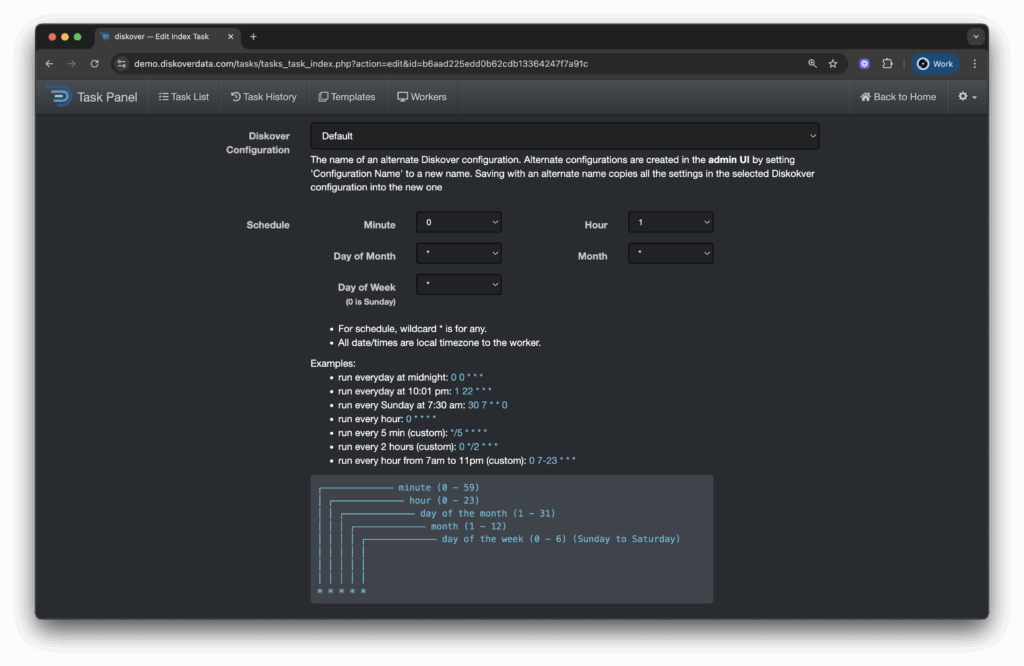Click the "0 0 * * *" midnight example
Viewport: 1024px width, 666px height.
tap(467, 377)
